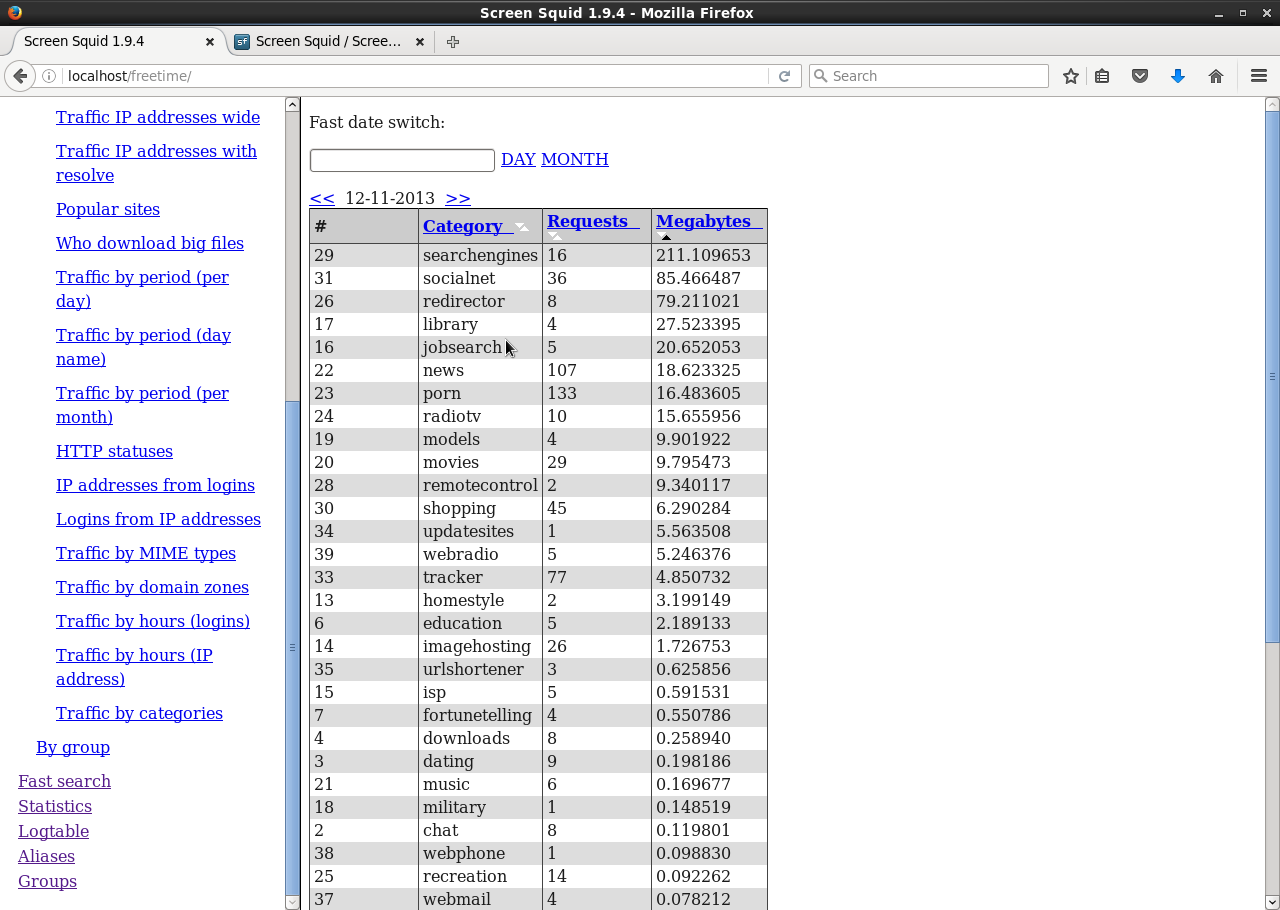Select the Screen Squid 1.9.4 tab
Screen dimensions: 1280x910
click(110, 42)
